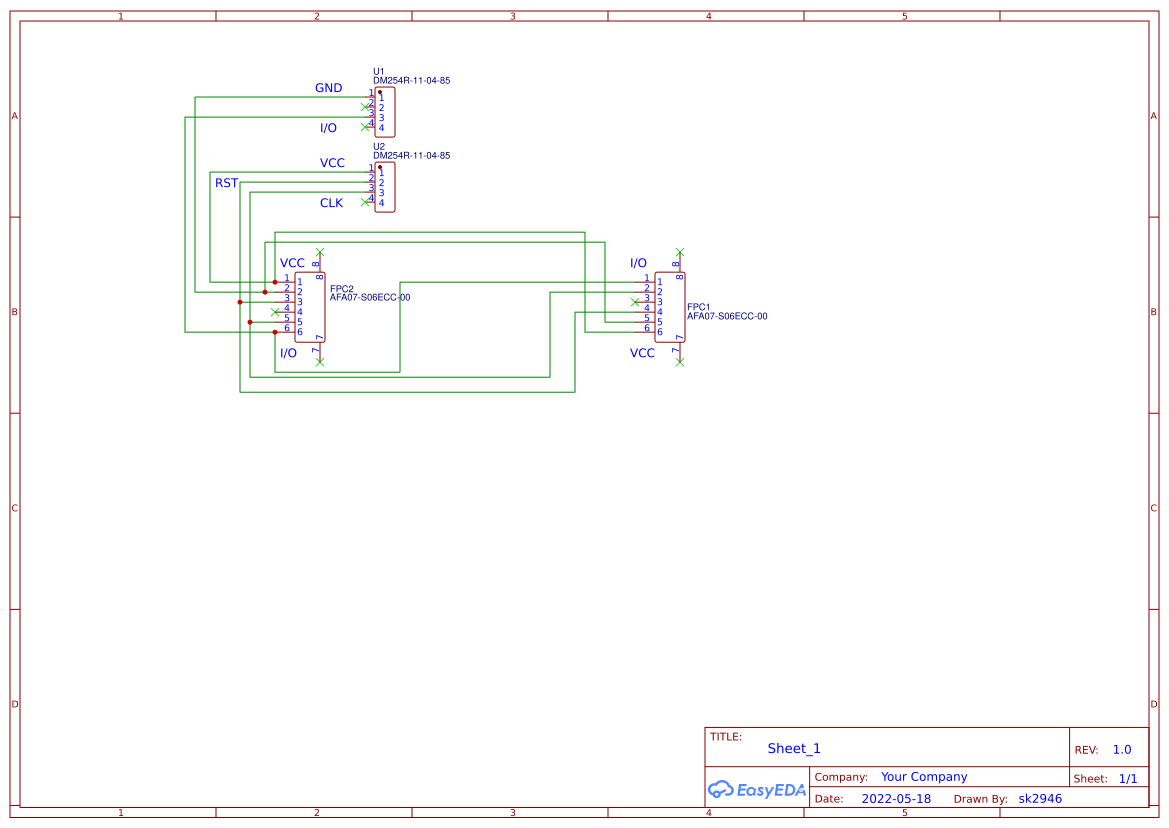This screenshot has width=1169, height=828.
Task: Click the Drawn By name sk2946
Action: pos(1039,798)
